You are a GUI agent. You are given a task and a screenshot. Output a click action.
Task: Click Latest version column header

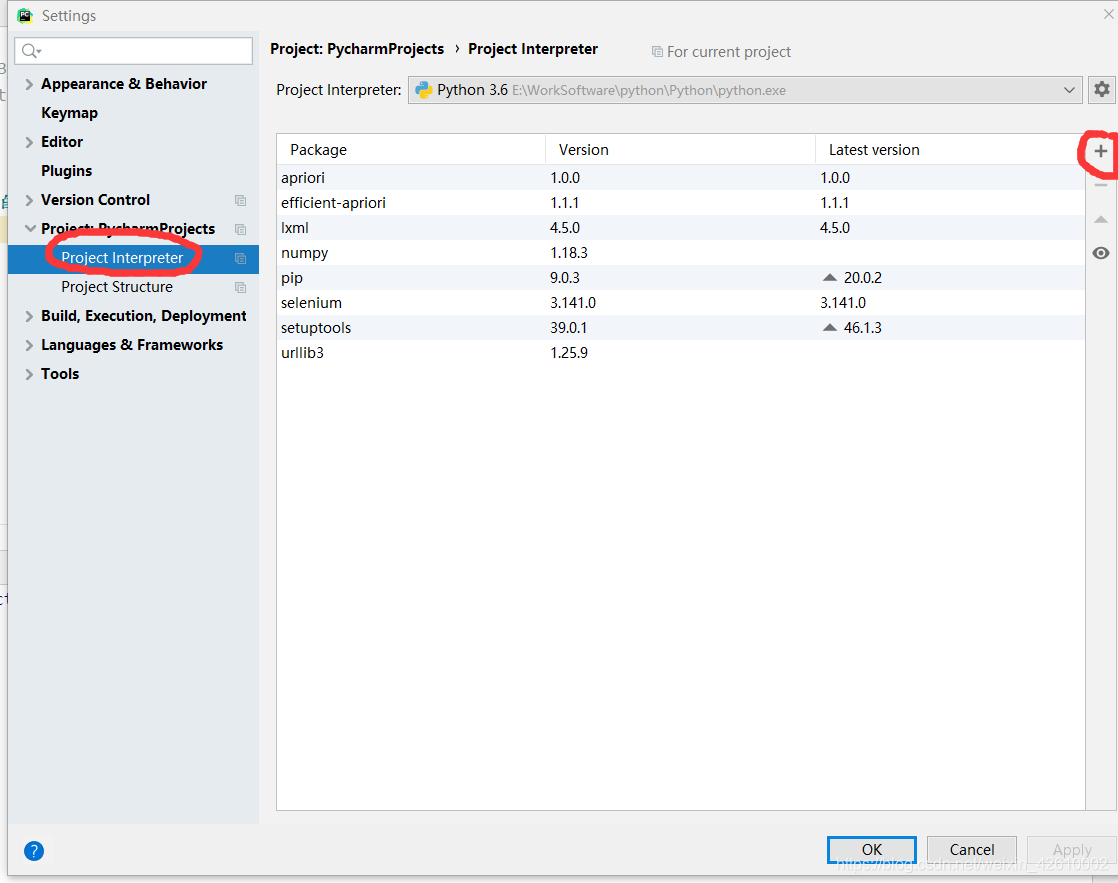pyautogui.click(x=950, y=150)
